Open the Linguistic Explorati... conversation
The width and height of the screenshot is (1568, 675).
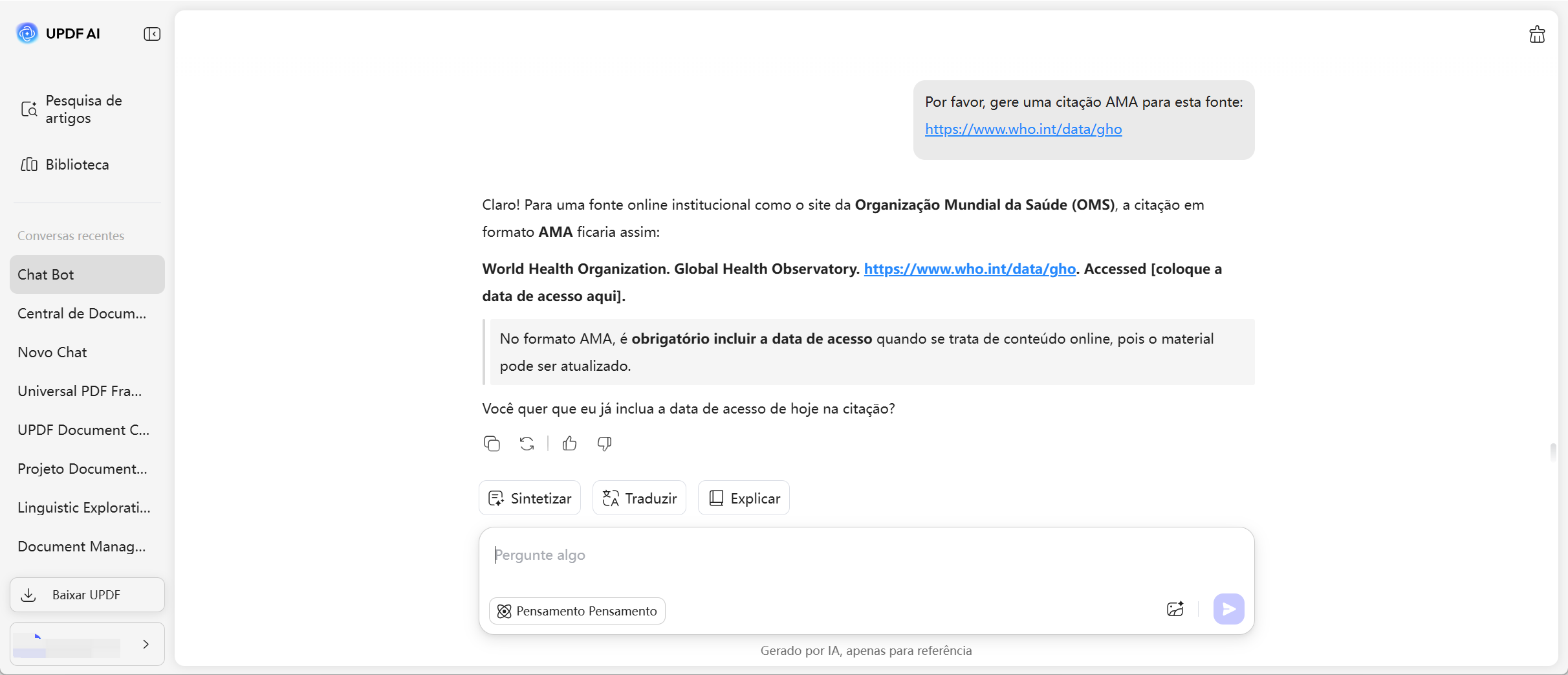pos(87,507)
